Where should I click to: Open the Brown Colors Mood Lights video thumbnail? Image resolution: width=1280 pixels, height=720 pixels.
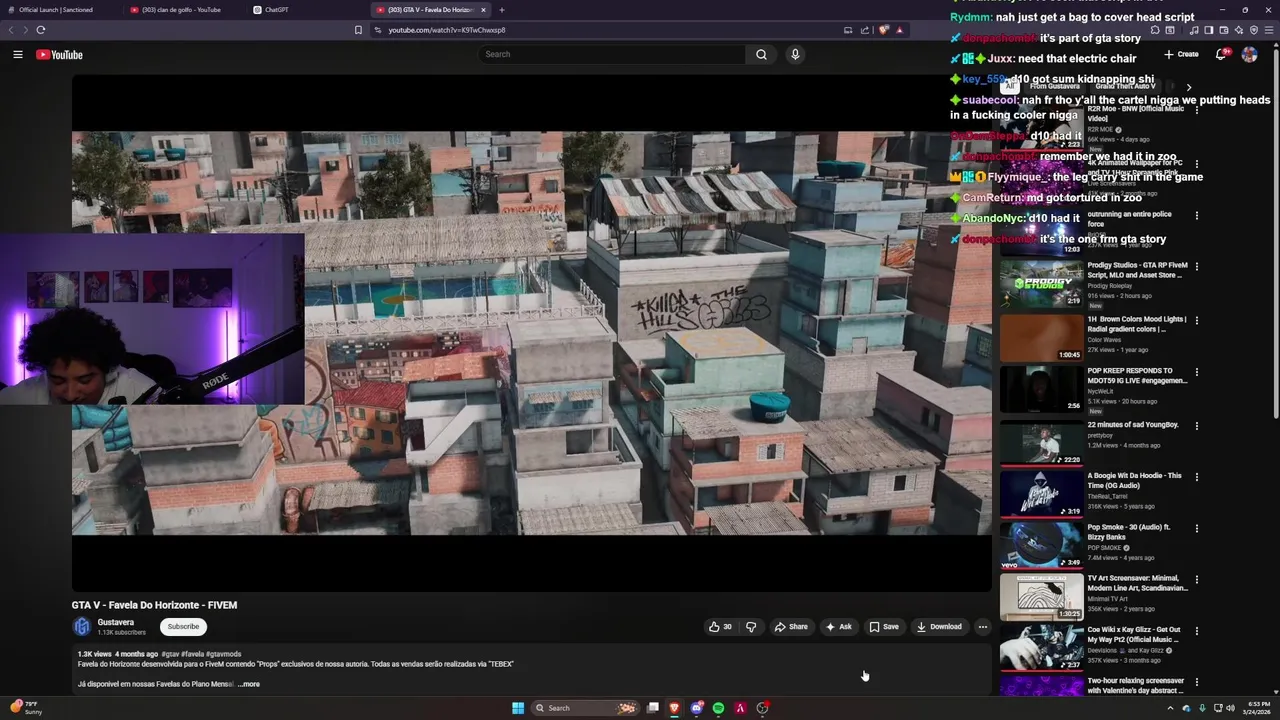point(1041,338)
